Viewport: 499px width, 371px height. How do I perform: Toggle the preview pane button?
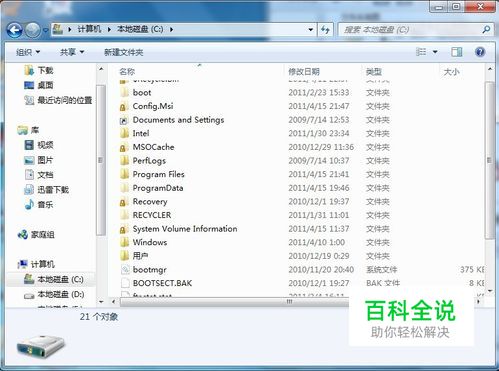point(457,52)
